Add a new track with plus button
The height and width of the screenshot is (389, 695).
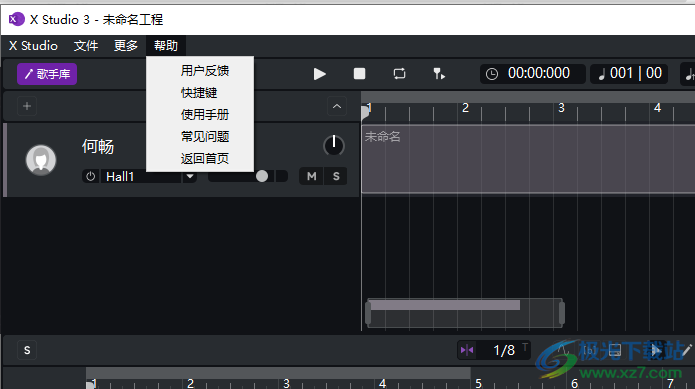click(27, 106)
